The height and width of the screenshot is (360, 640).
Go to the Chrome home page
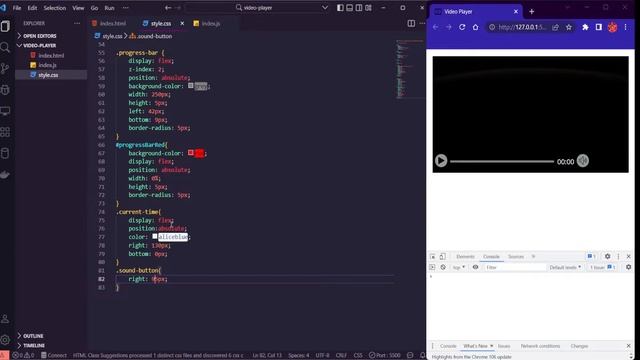[x=476, y=27]
